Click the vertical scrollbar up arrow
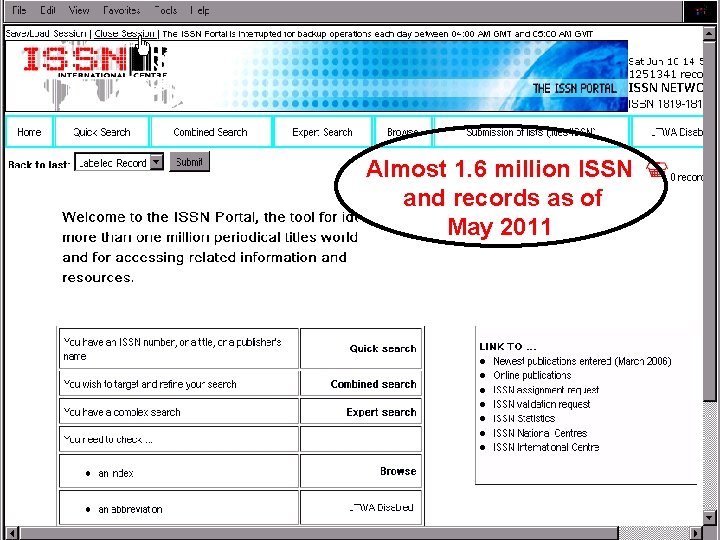This screenshot has width=720, height=540. point(709,34)
